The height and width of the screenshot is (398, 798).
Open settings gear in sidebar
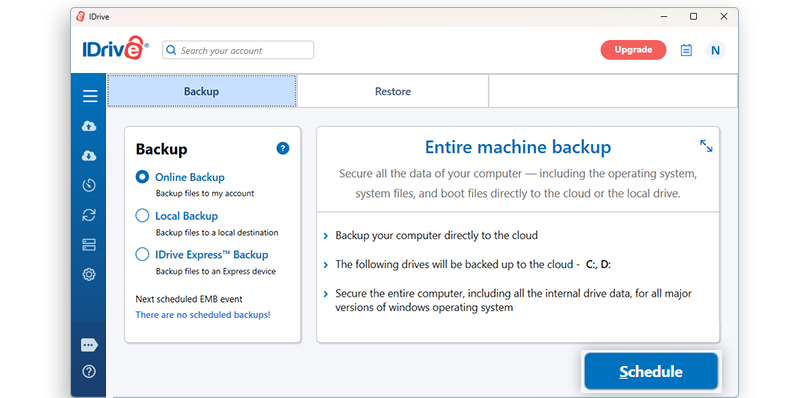(89, 275)
